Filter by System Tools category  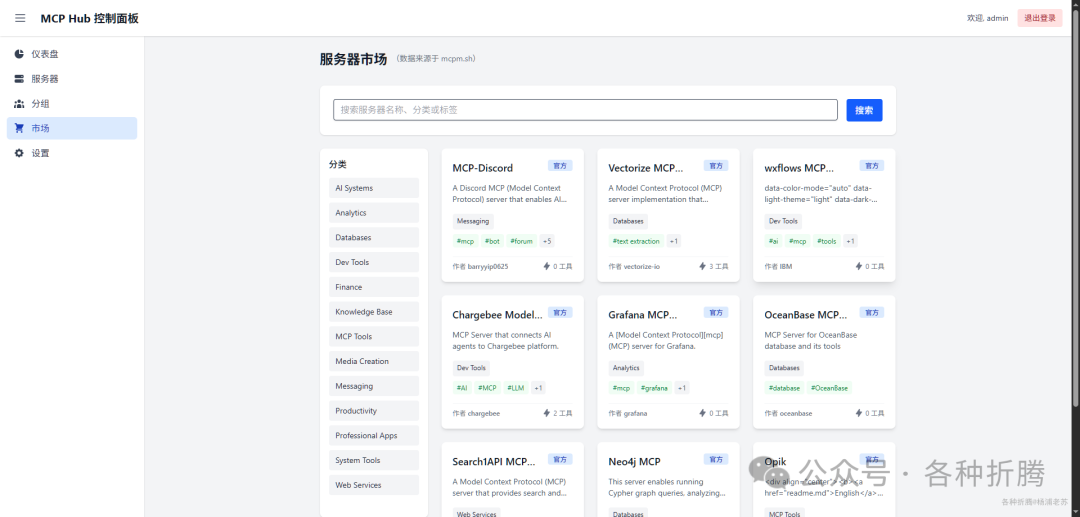(374, 461)
